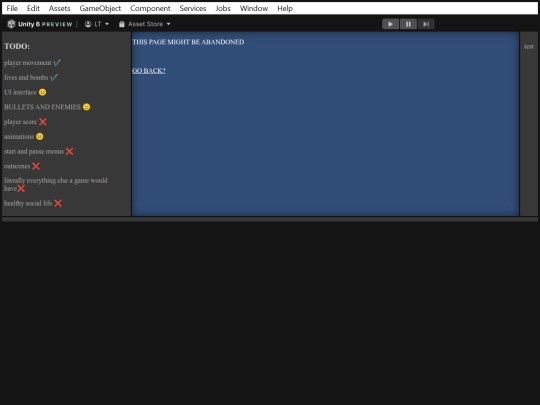This screenshot has width=540, height=405.
Task: Click the test label in right panel
Action: coord(529,46)
